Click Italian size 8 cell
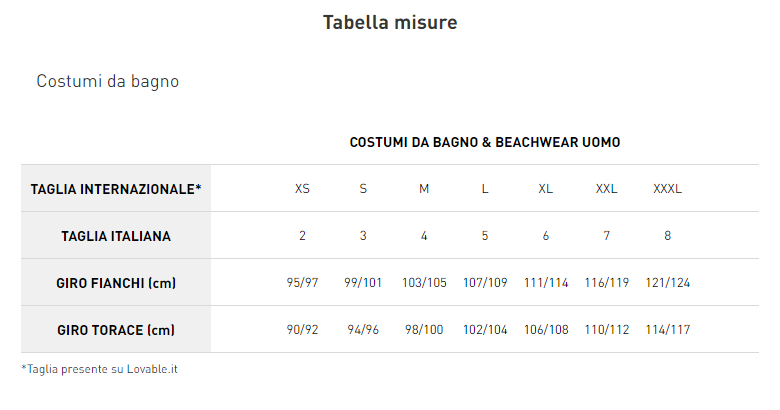The image size is (780, 410). pyautogui.click(x=667, y=236)
